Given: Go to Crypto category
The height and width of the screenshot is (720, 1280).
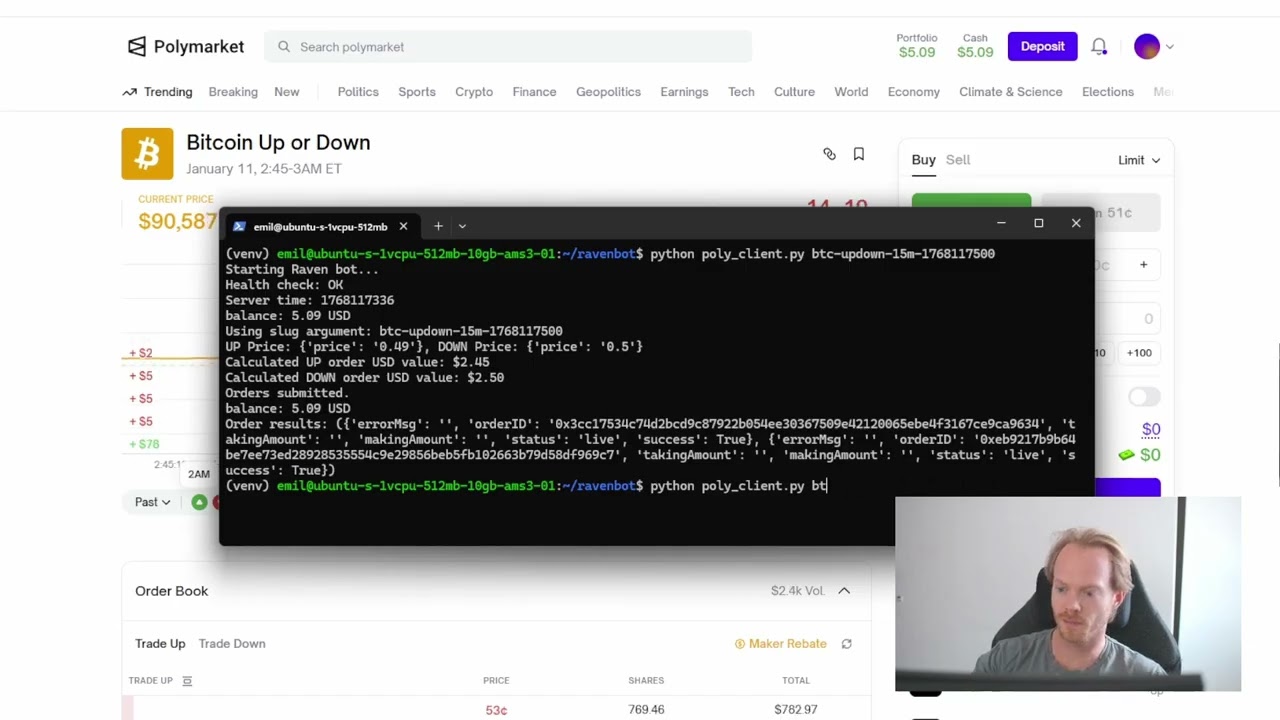Looking at the screenshot, I should coord(474,92).
